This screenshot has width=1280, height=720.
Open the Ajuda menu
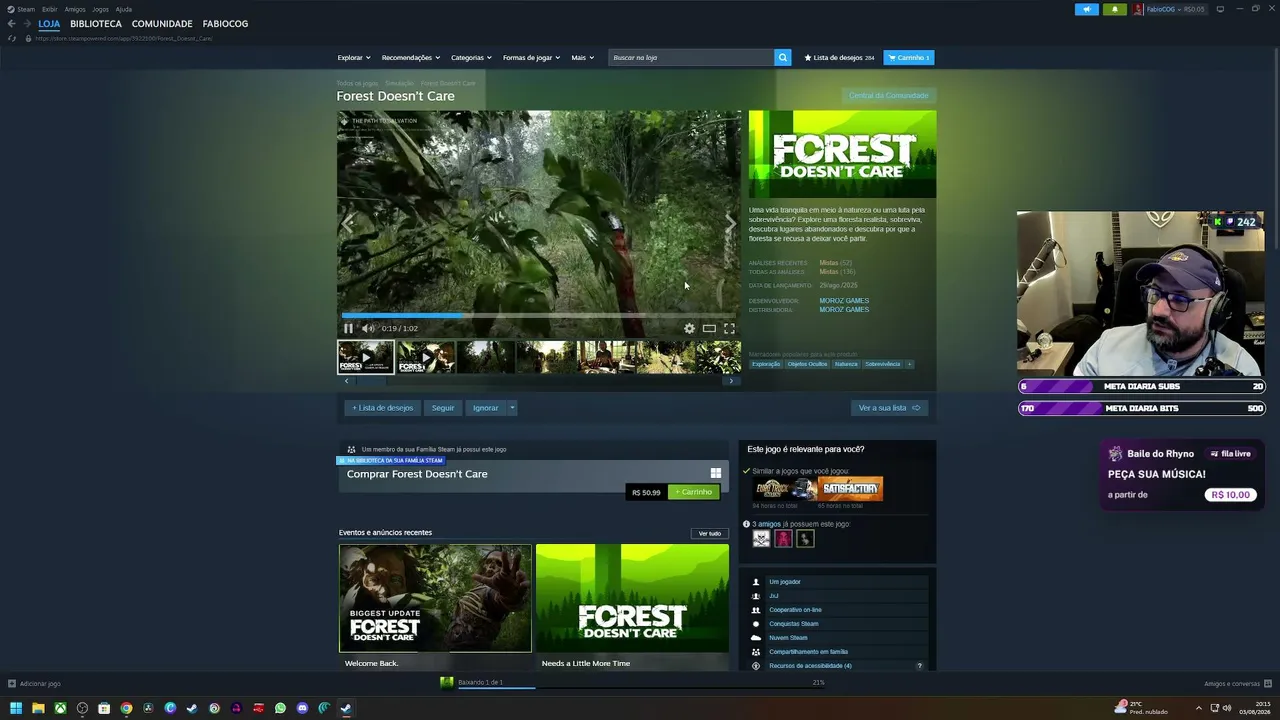click(123, 9)
